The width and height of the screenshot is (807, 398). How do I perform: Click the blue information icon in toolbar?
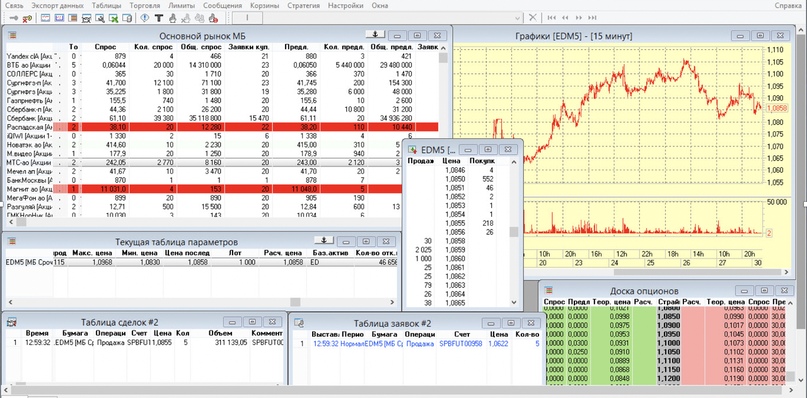pos(145,18)
